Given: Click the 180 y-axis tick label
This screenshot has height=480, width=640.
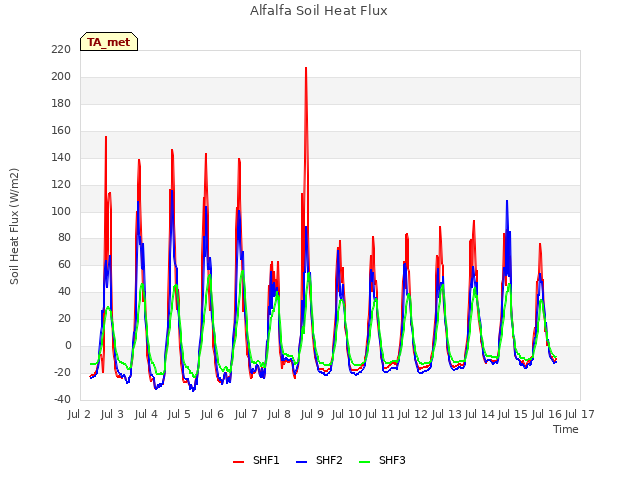Looking at the screenshot, I should (61, 103).
